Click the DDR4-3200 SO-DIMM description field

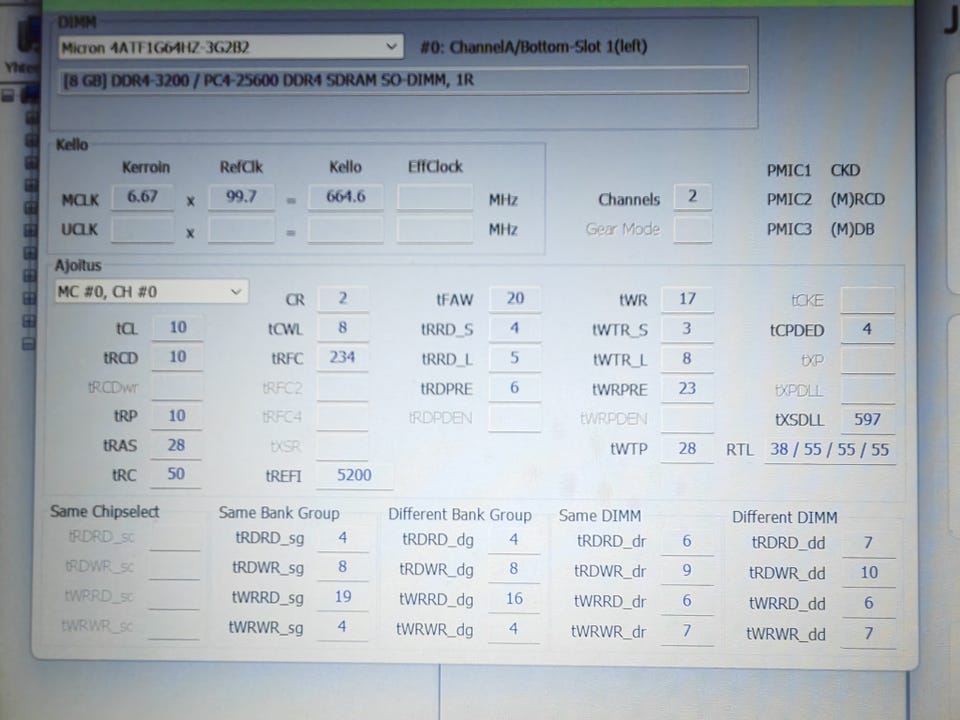[x=403, y=80]
